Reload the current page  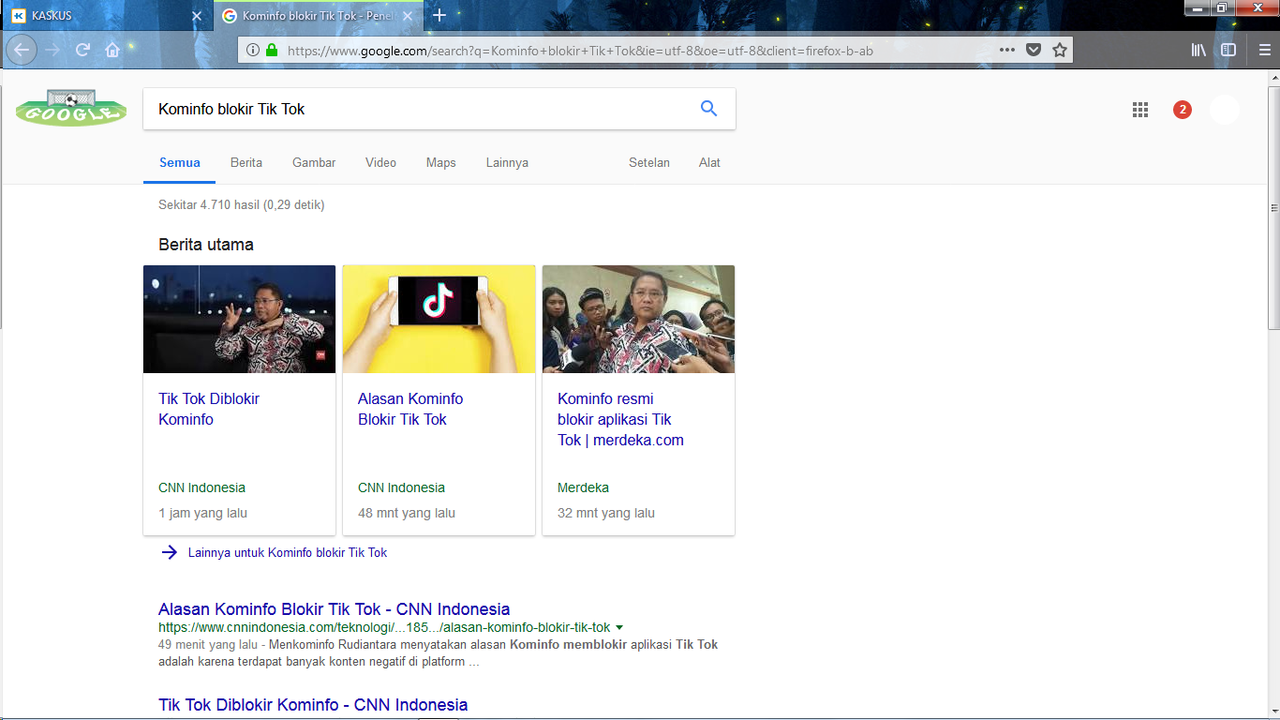pyautogui.click(x=83, y=50)
